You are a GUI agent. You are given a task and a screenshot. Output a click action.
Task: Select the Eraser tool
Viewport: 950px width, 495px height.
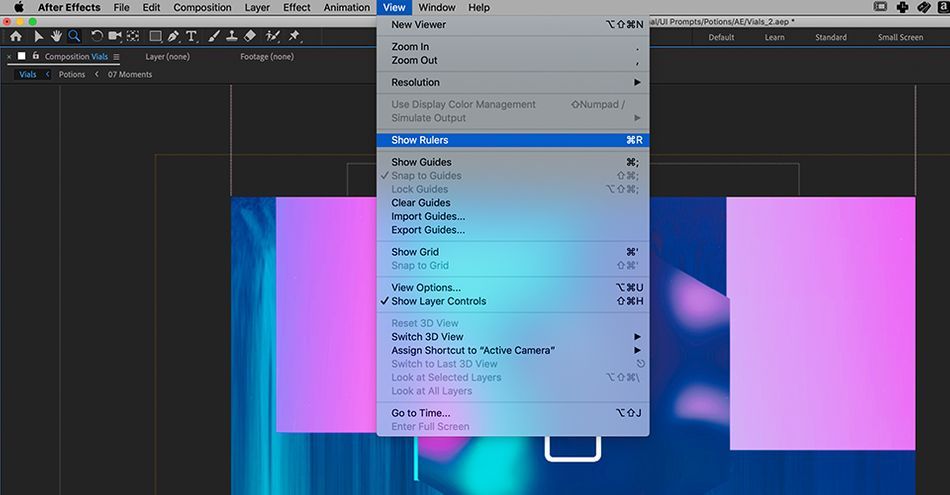[x=250, y=36]
